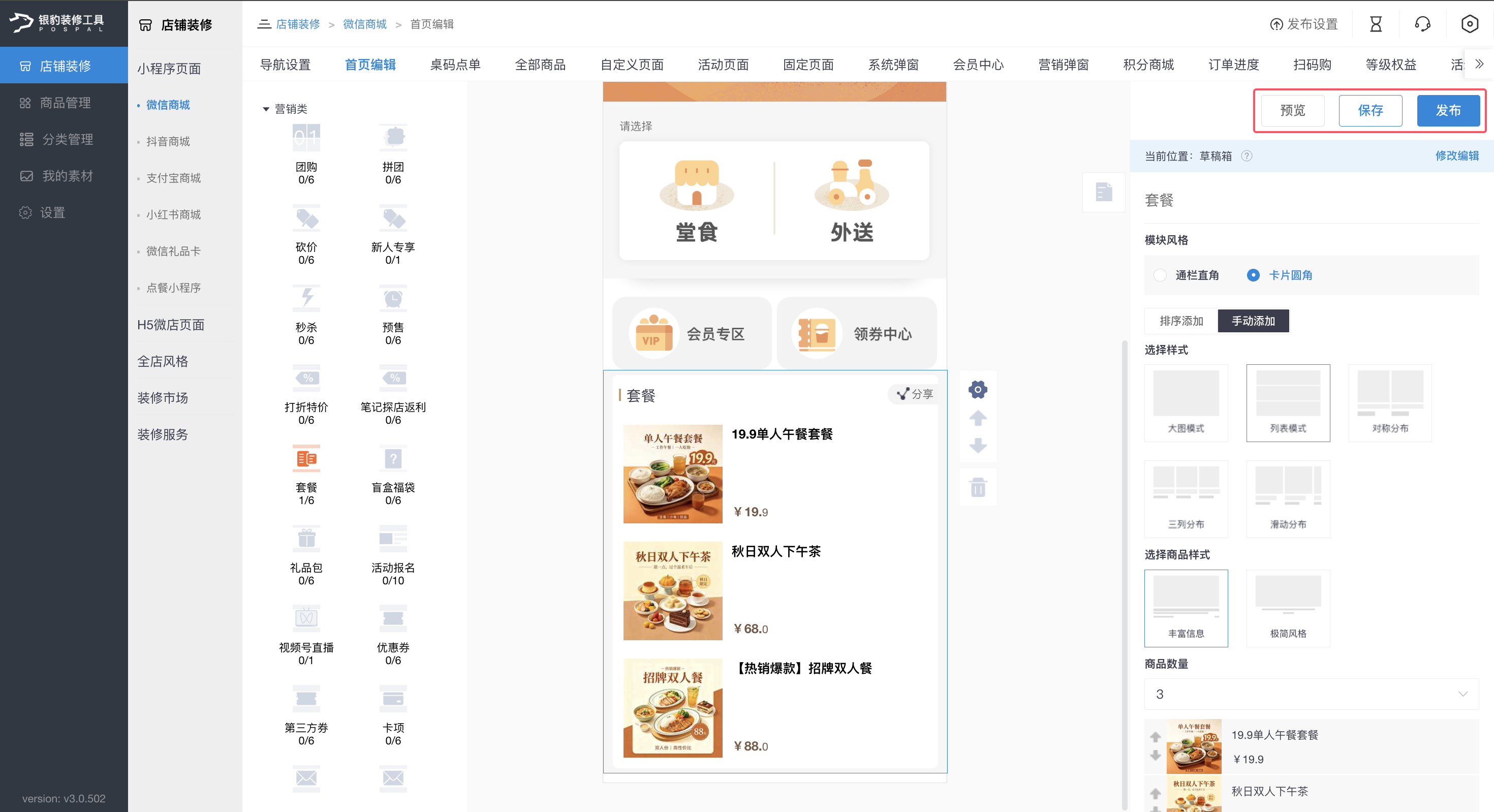Screen dimensions: 1494x812
Task: Select 卡片圆角 module style radio
Action: [x=1253, y=275]
